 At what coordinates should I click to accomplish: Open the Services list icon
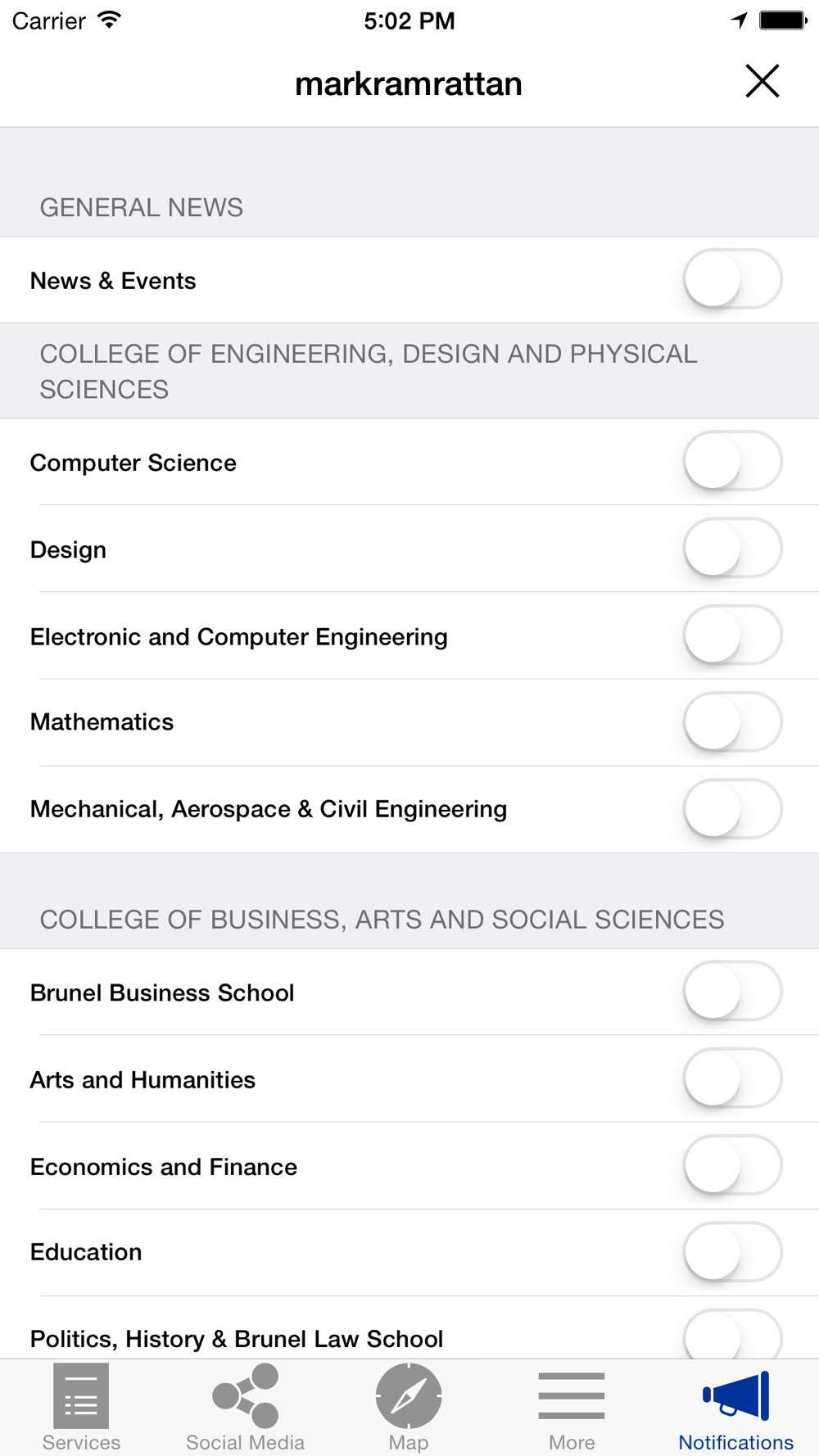coord(81,1396)
